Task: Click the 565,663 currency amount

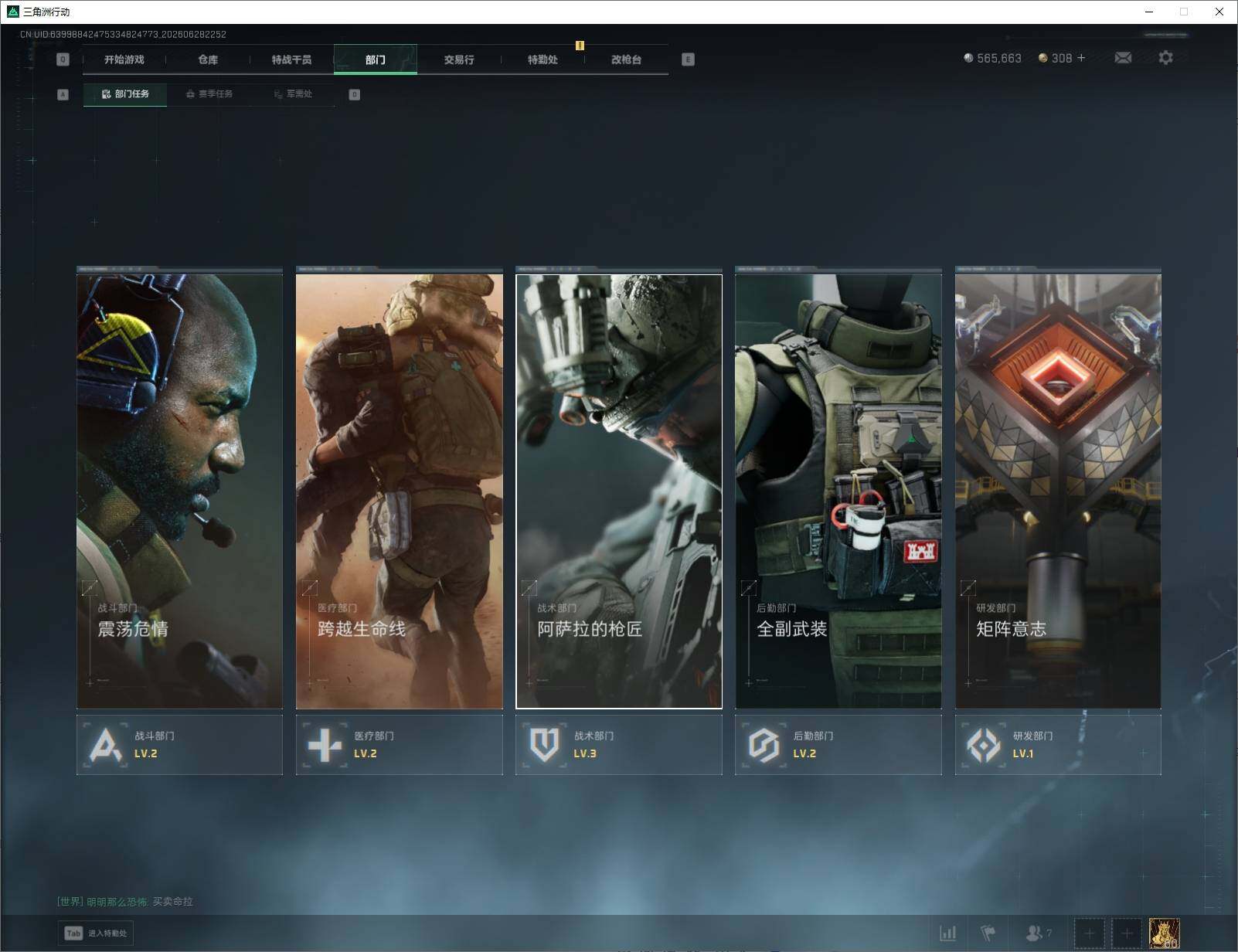Action: point(999,58)
